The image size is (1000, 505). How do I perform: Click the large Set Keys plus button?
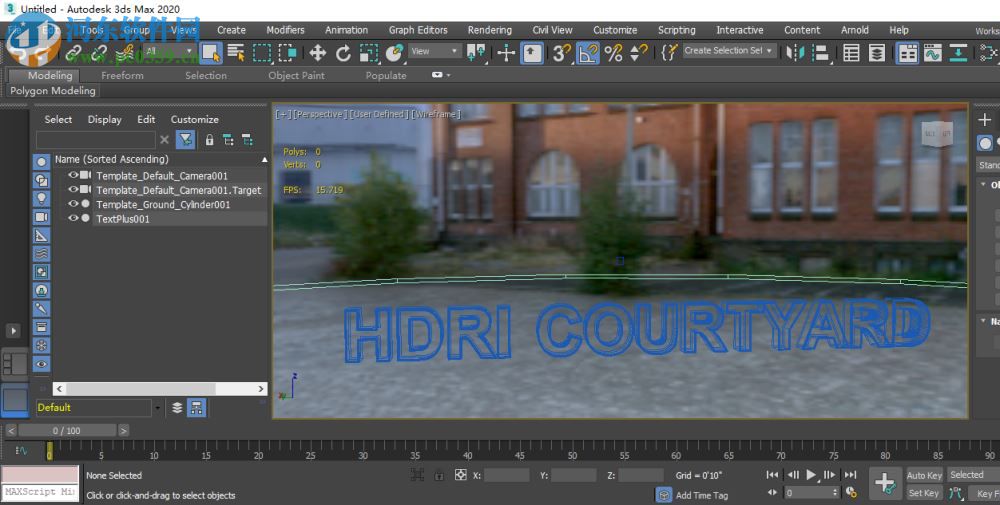point(885,483)
